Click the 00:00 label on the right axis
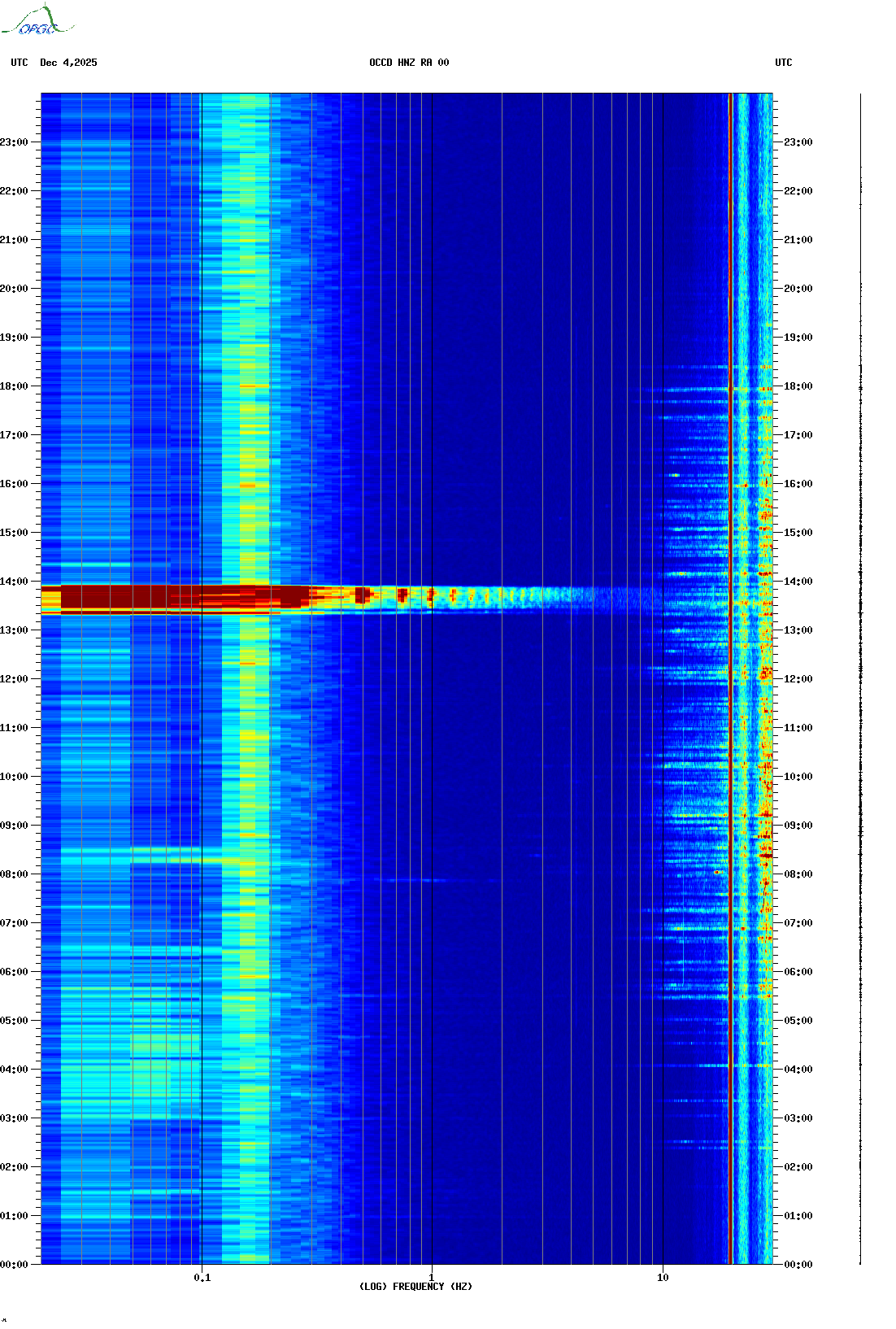The image size is (896, 1329). [798, 1265]
